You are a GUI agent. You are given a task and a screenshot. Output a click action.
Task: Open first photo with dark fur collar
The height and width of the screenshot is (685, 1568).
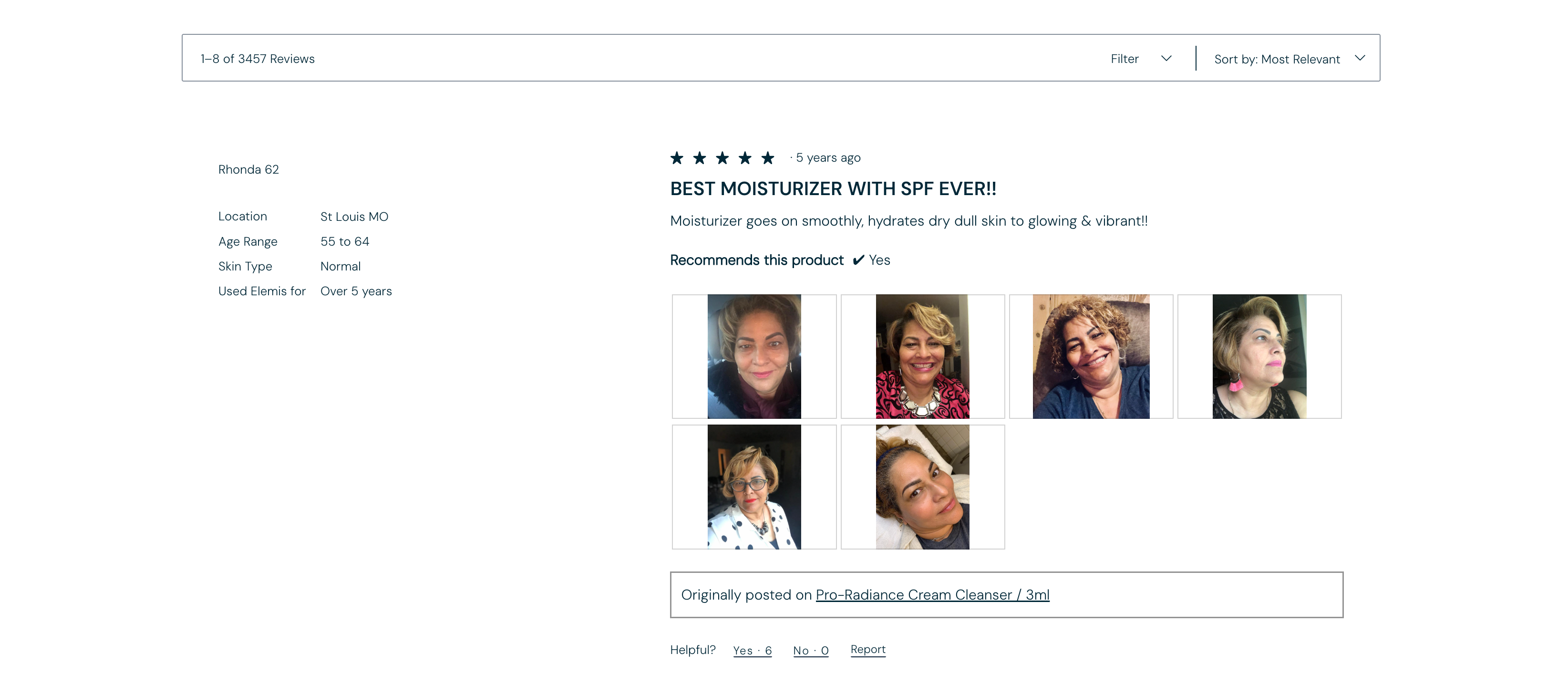pos(754,356)
